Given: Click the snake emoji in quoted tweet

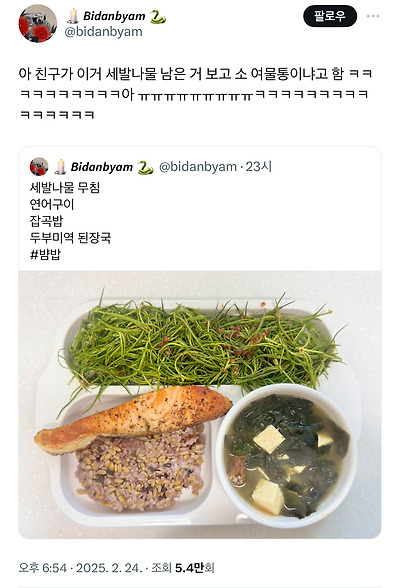Looking at the screenshot, I should tap(145, 168).
